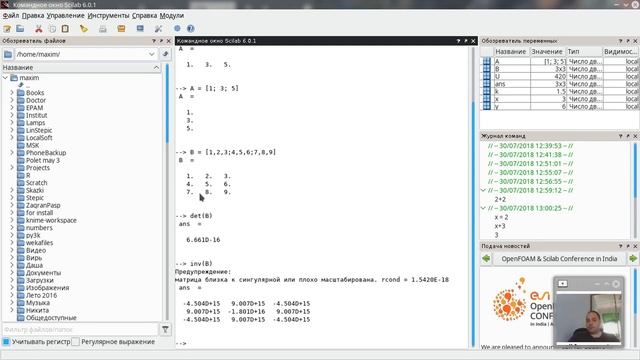This screenshot has height=360, width=640.
Task: Undock the Scilab command window panel
Action: tap(466, 41)
